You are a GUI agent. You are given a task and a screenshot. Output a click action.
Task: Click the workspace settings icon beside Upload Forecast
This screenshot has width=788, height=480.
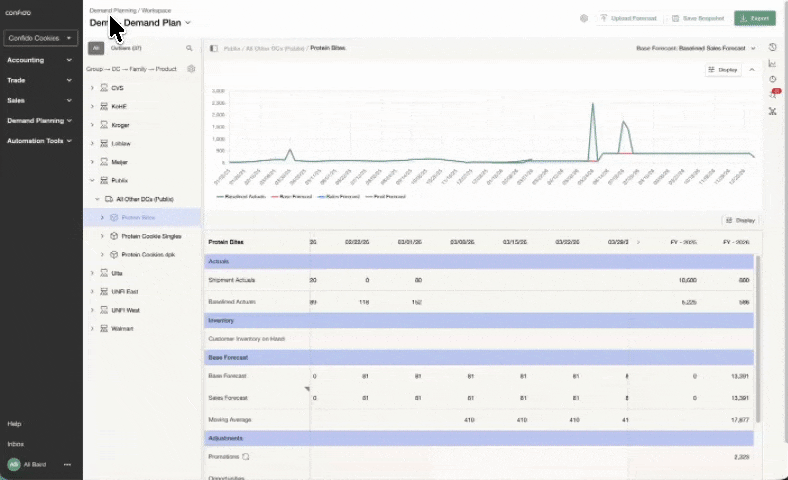coord(584,19)
